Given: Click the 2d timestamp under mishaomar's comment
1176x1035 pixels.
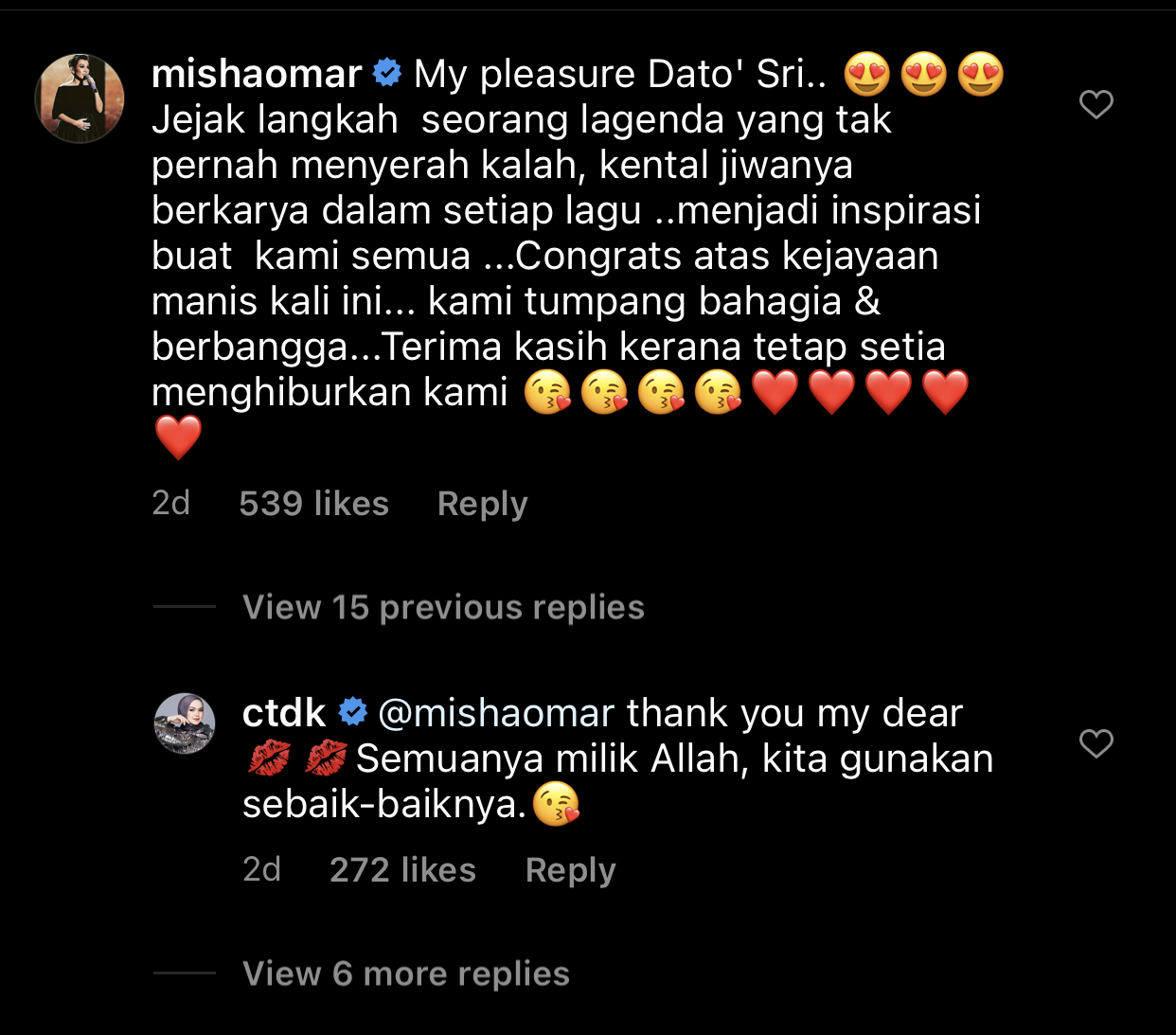Looking at the screenshot, I should click(171, 504).
